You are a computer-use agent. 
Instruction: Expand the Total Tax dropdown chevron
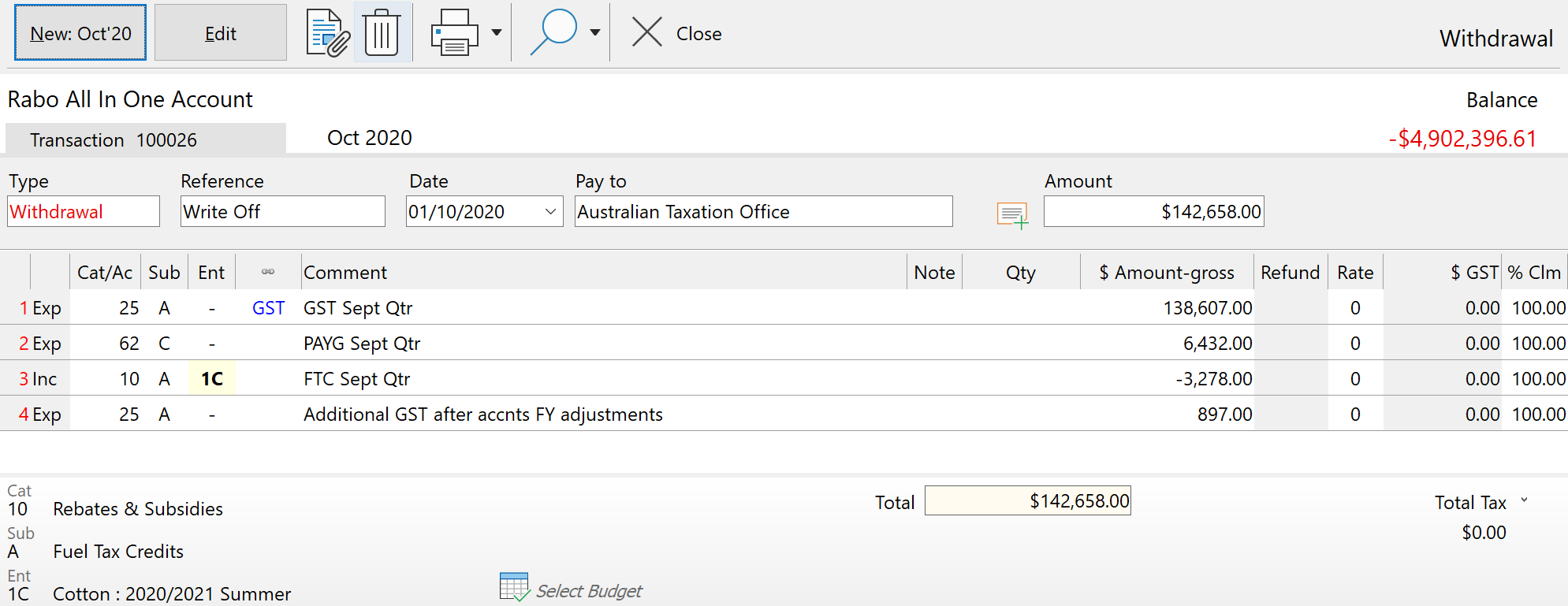click(1524, 500)
